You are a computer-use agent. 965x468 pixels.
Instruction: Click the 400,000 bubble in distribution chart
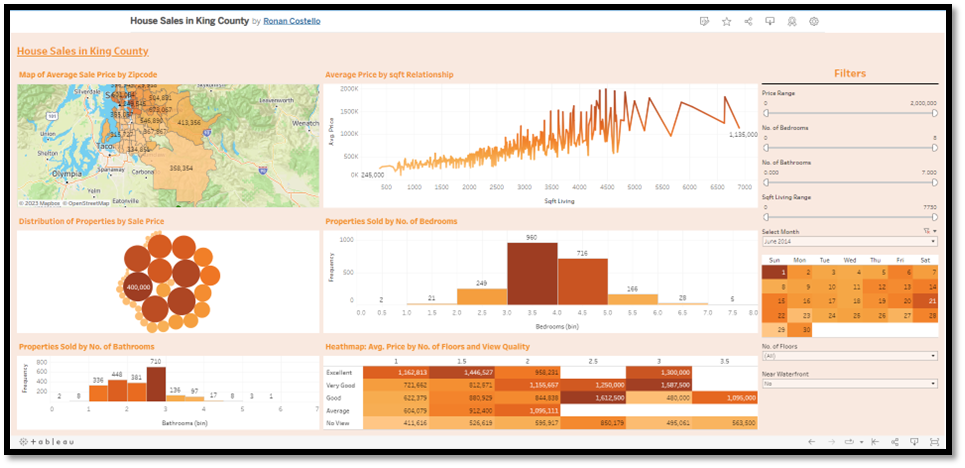[x=139, y=287]
